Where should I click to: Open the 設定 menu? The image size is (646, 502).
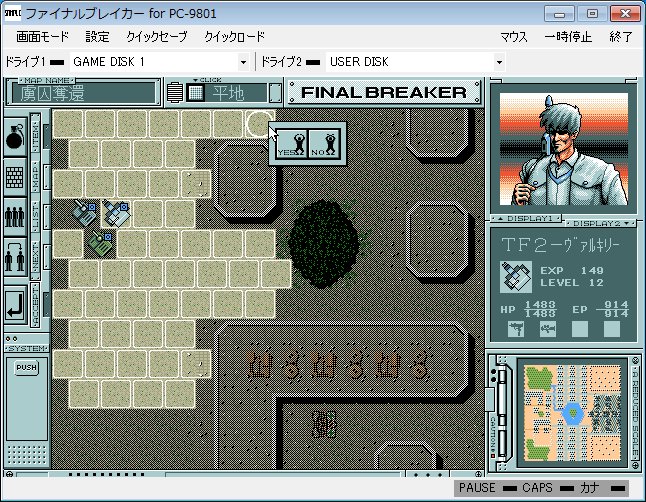pyautogui.click(x=97, y=37)
